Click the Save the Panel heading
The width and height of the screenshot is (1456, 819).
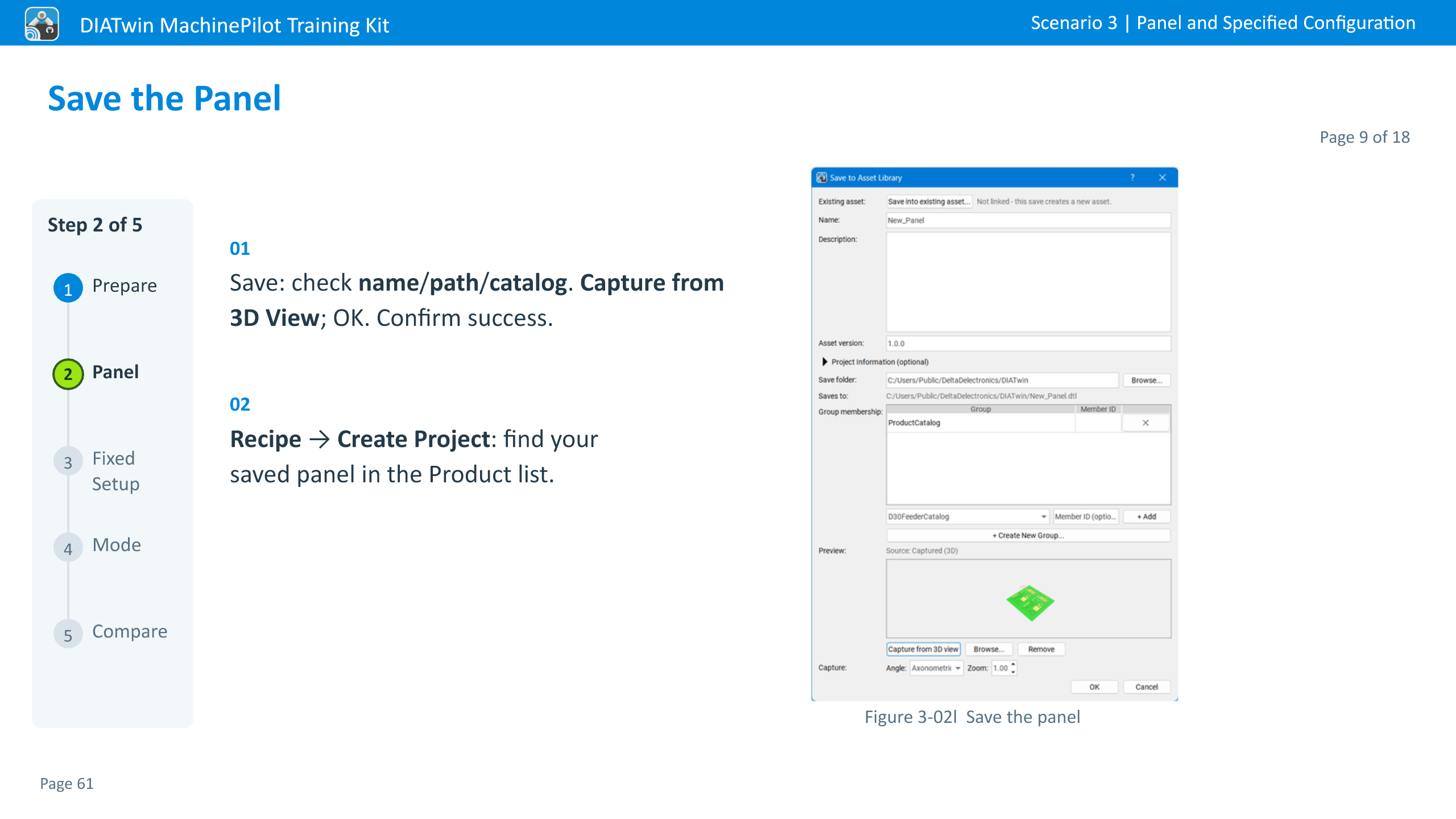tap(164, 98)
